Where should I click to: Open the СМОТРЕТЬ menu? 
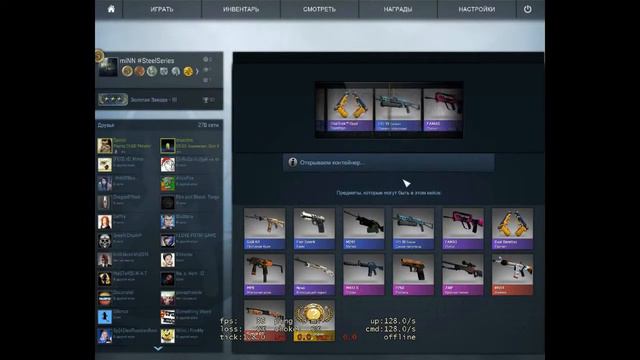319,9
